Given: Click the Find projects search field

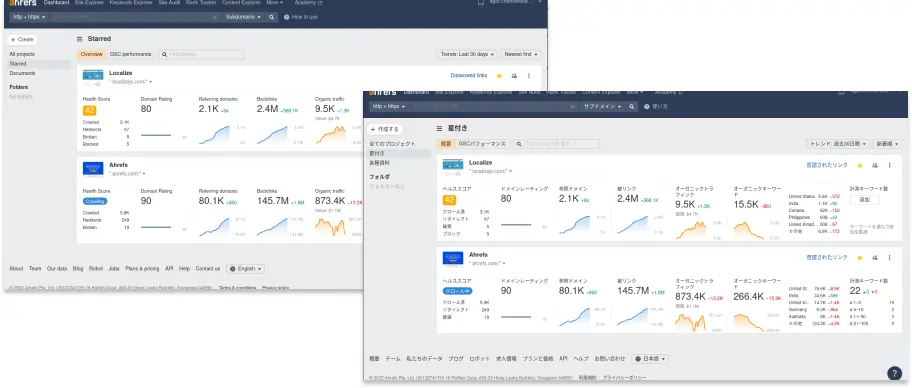Looking at the screenshot, I should [201, 54].
